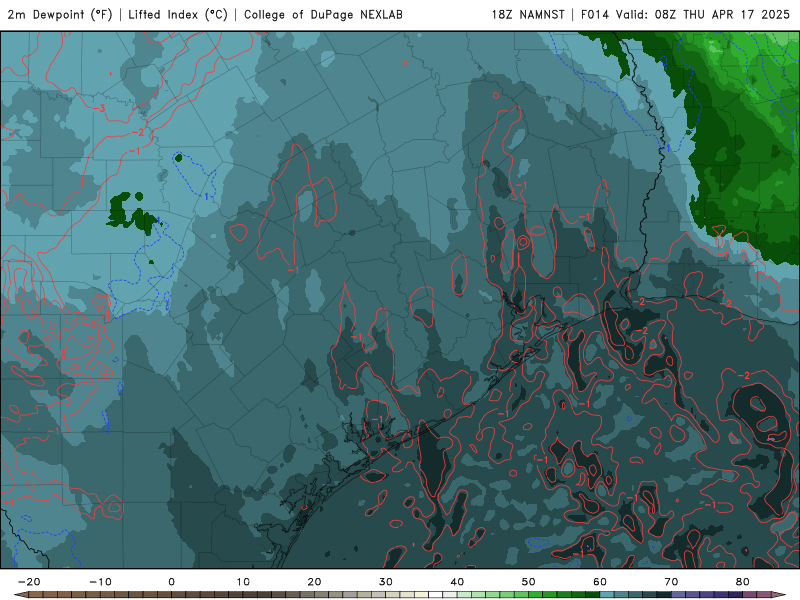Click the 40 label on the color scale

[x=457, y=582]
